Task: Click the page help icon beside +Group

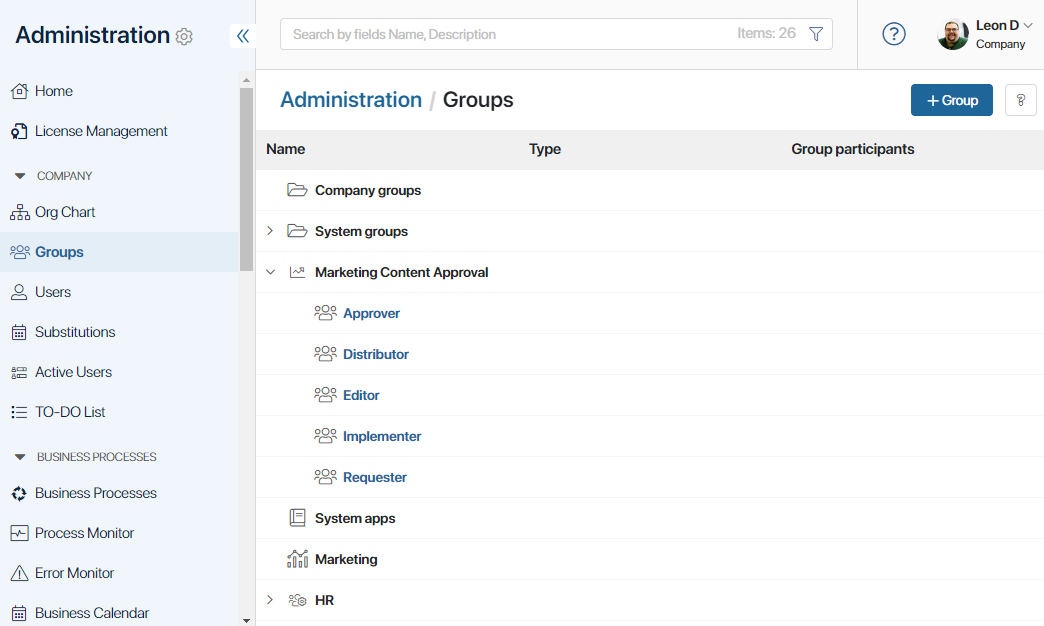Action: (1020, 100)
